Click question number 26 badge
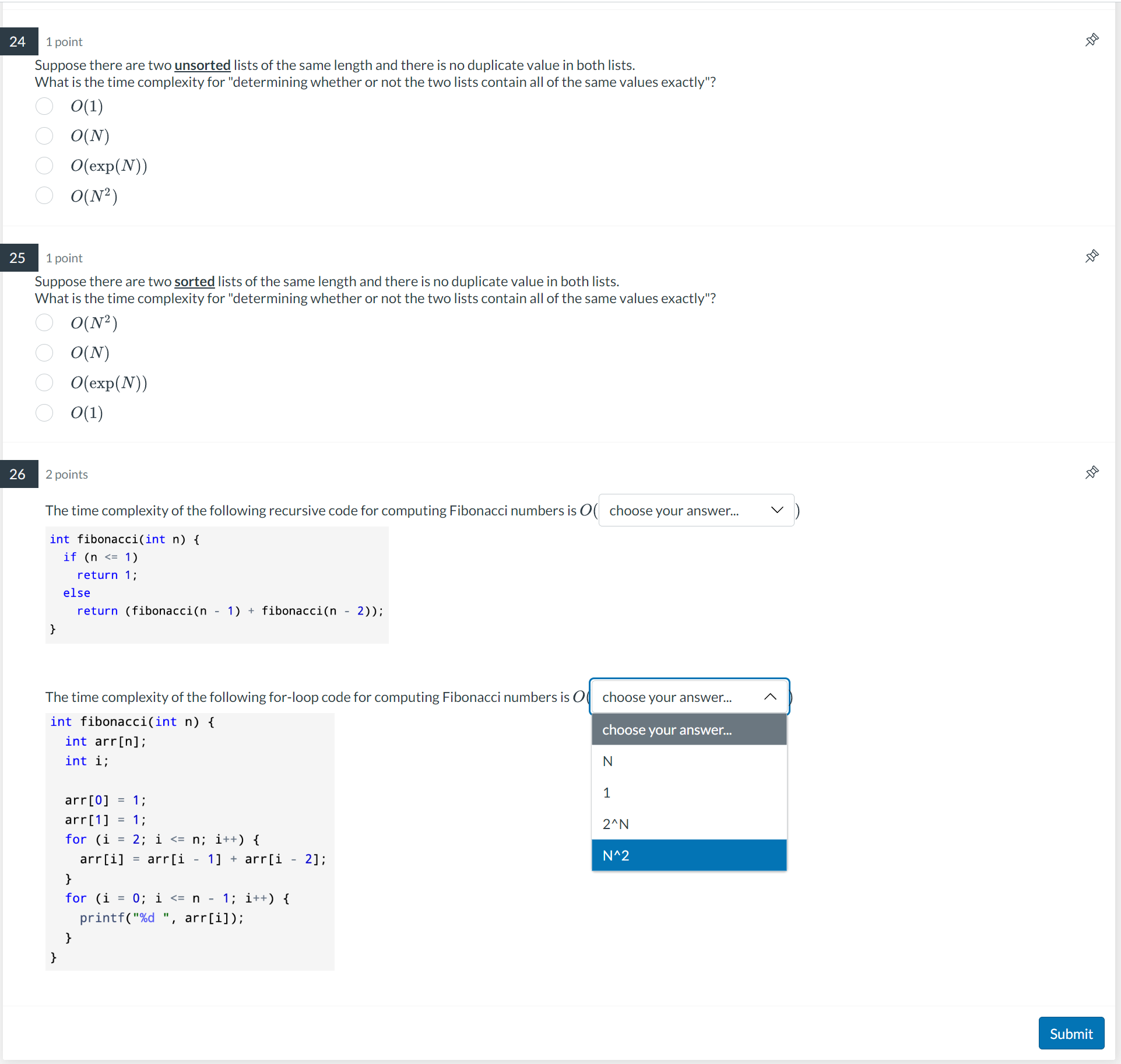The height and width of the screenshot is (1064, 1121). 18,474
